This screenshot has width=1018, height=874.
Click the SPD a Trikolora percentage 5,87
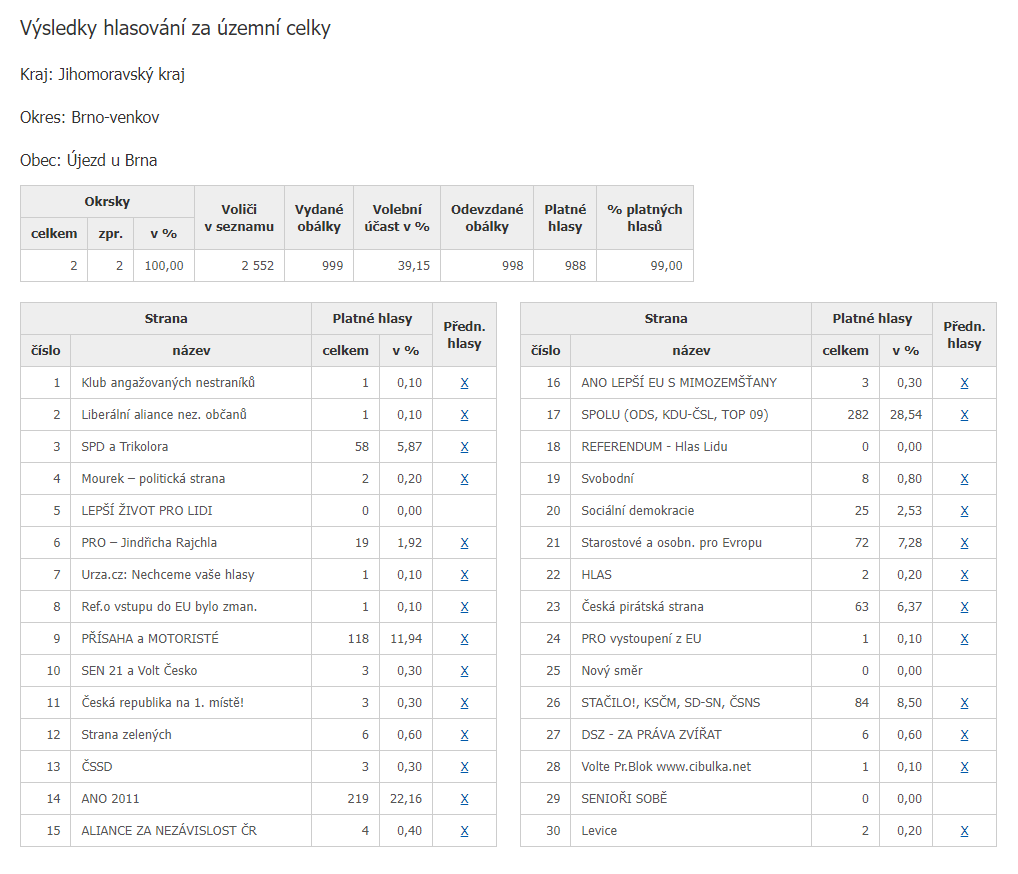coord(409,447)
